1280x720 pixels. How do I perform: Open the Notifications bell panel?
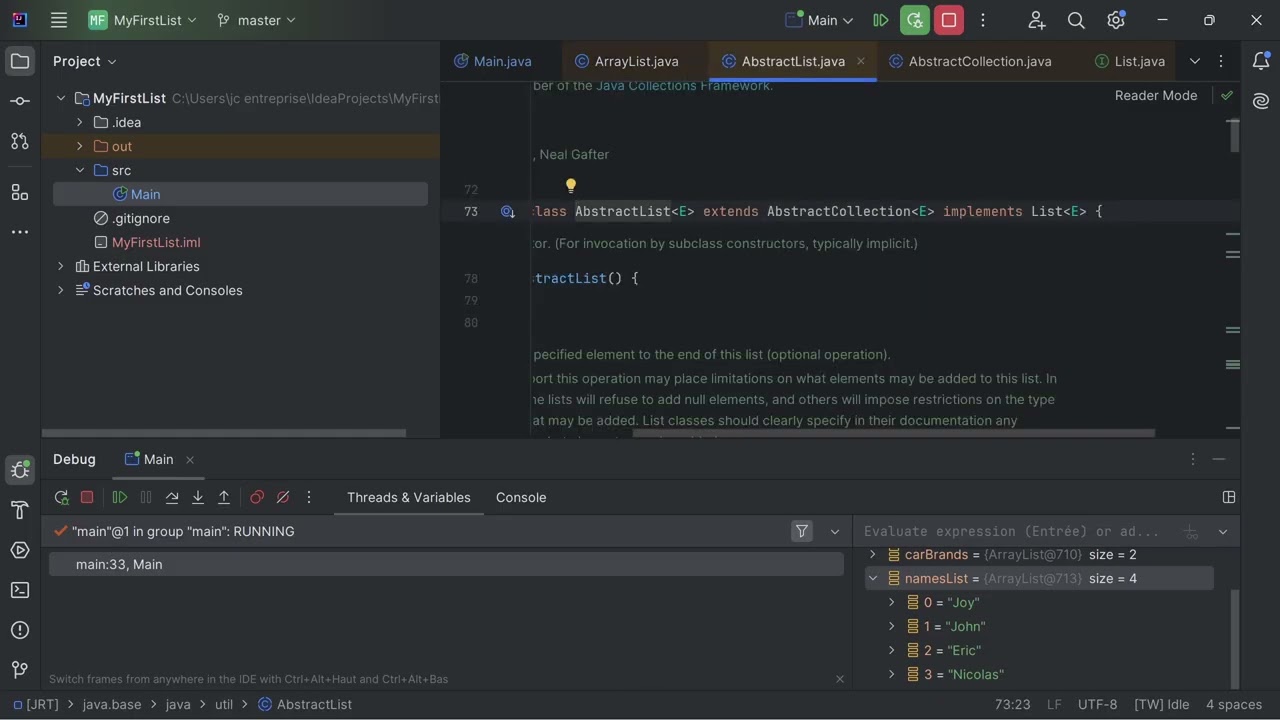[x=1261, y=61]
